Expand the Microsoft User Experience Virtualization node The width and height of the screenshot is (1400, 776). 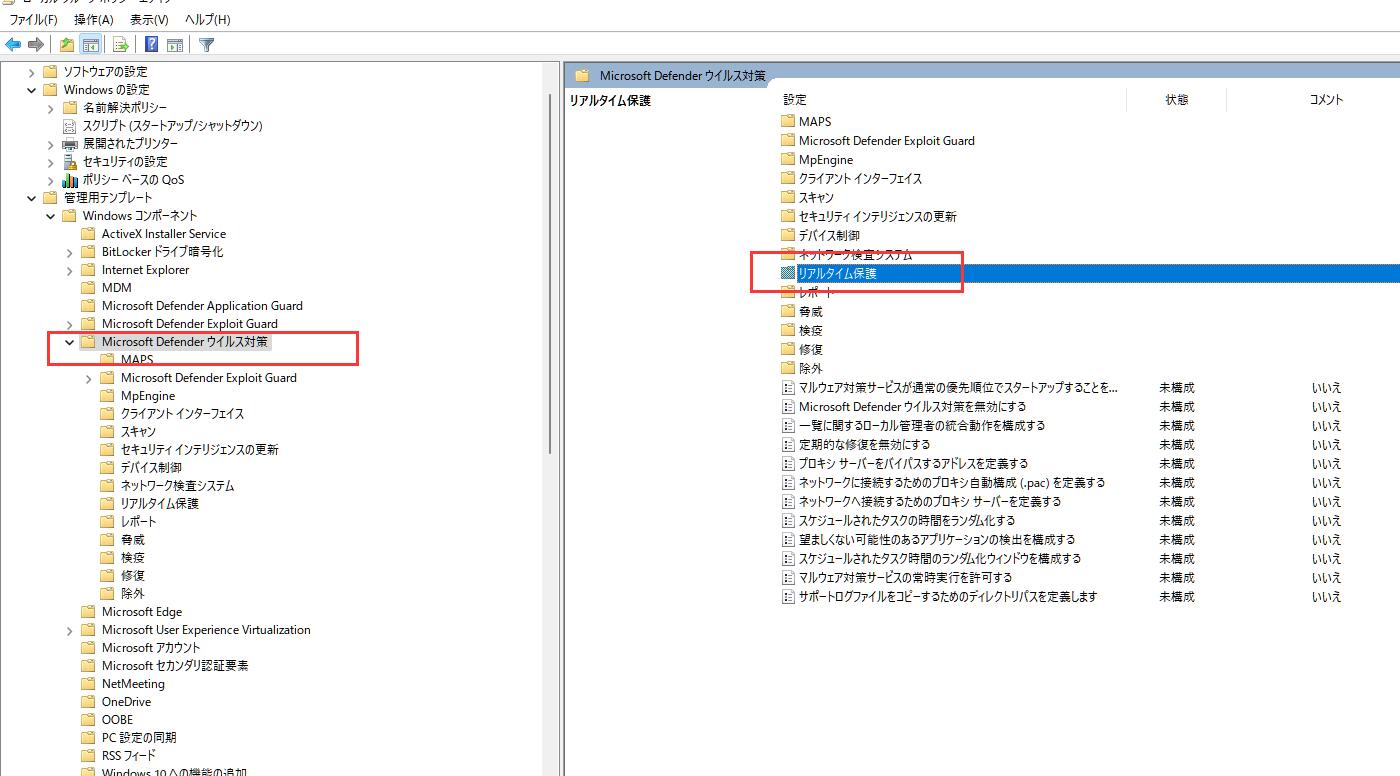tap(70, 630)
